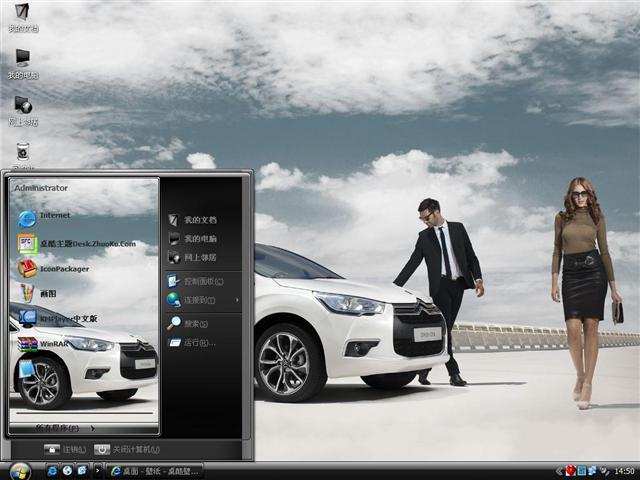Launch the KMPlayer 中文版 entry
This screenshot has height=480, width=640.
[58, 318]
